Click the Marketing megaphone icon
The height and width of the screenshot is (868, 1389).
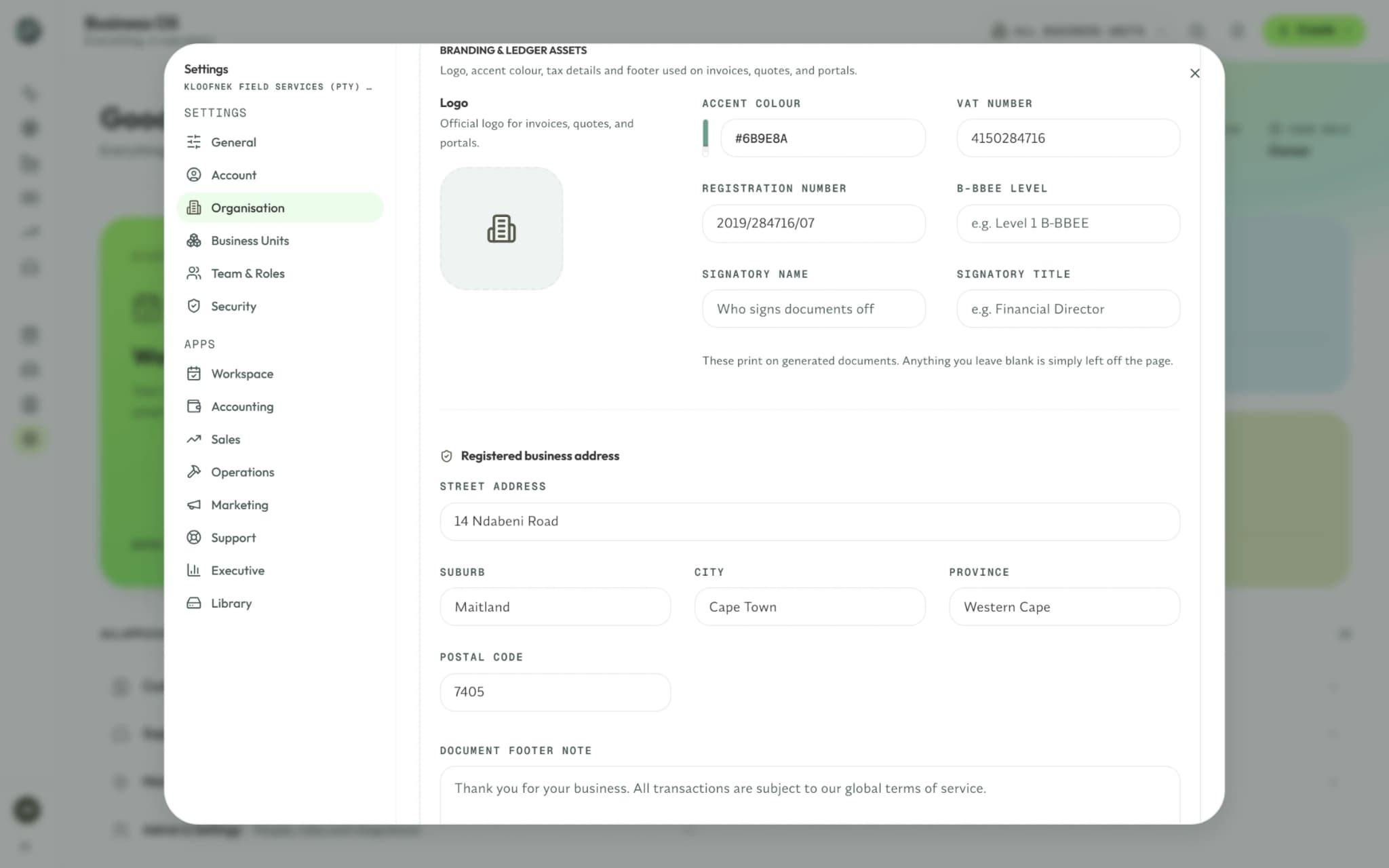[x=194, y=505]
